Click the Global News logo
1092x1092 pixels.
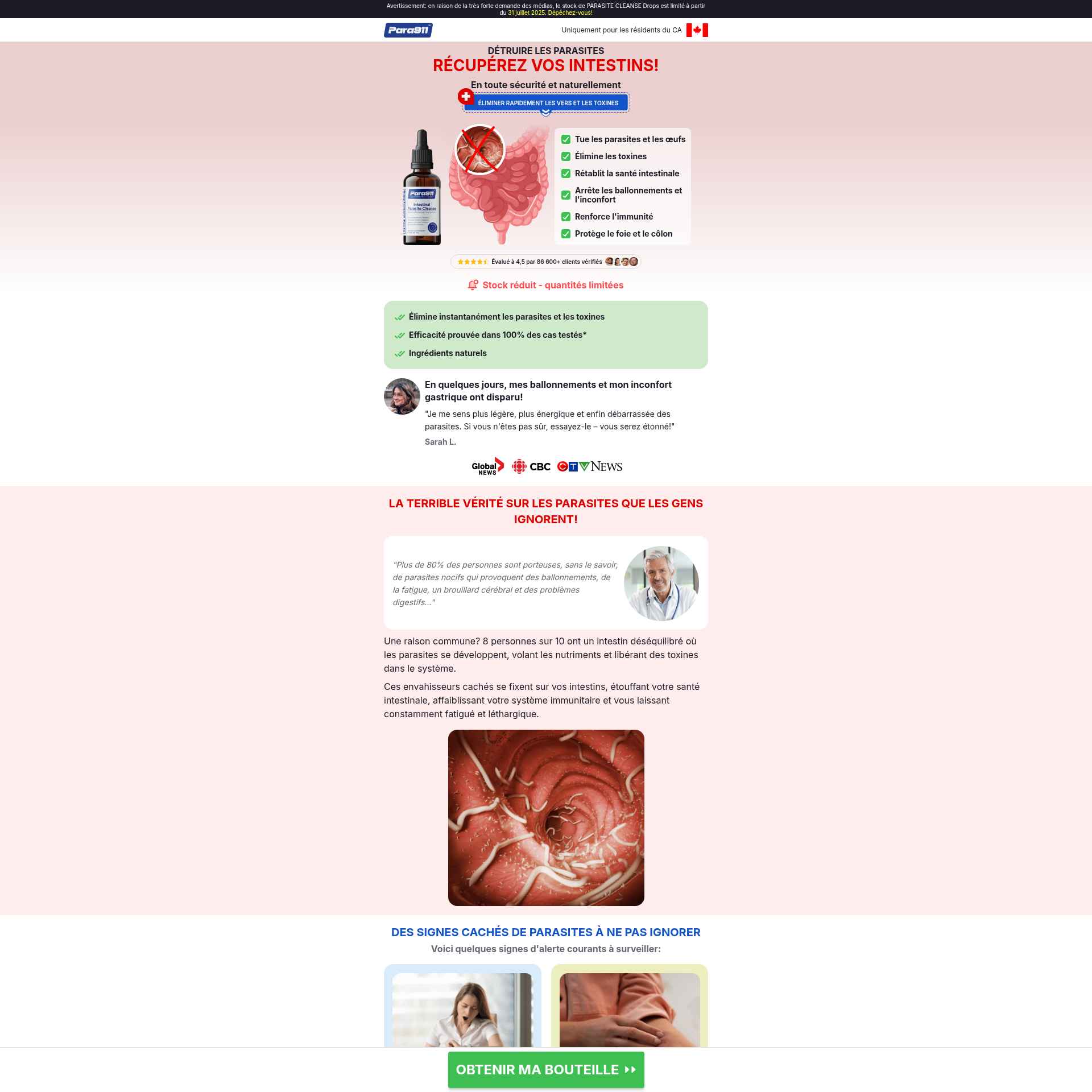tap(487, 466)
